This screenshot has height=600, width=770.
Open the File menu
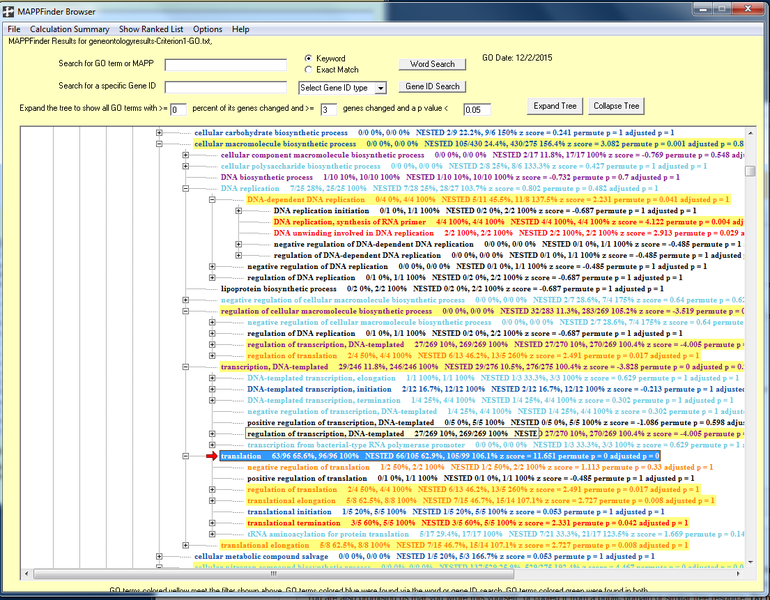pyautogui.click(x=14, y=29)
